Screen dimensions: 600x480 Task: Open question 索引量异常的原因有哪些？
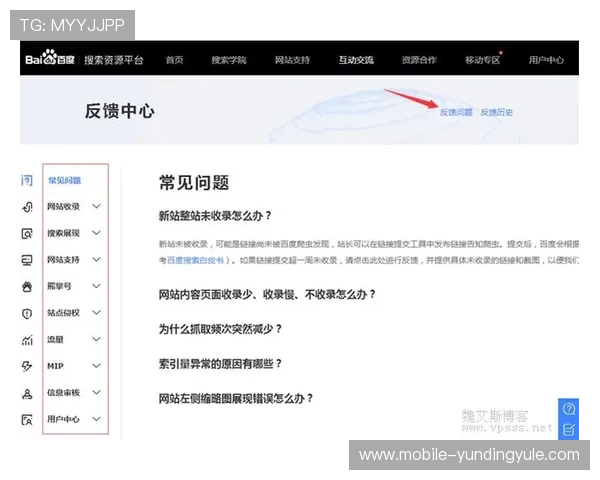click(220, 364)
